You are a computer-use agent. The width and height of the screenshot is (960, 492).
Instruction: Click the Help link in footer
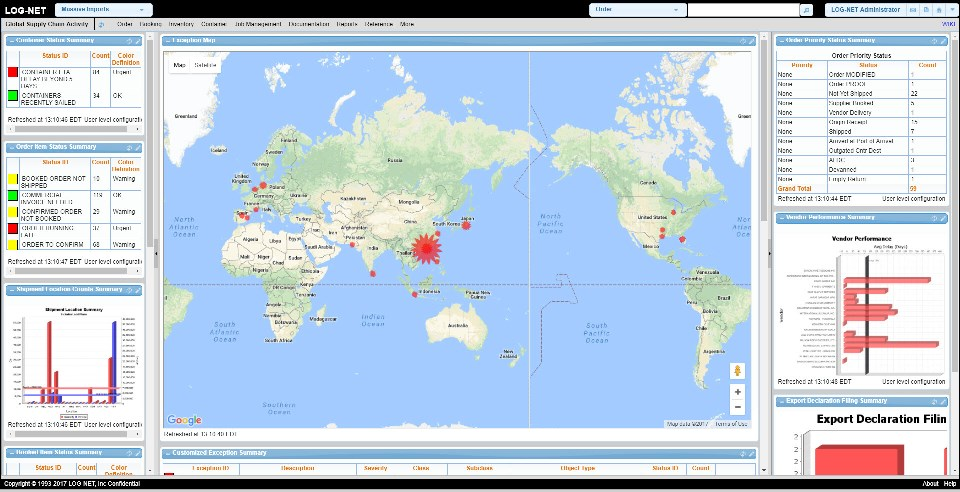pos(950,484)
